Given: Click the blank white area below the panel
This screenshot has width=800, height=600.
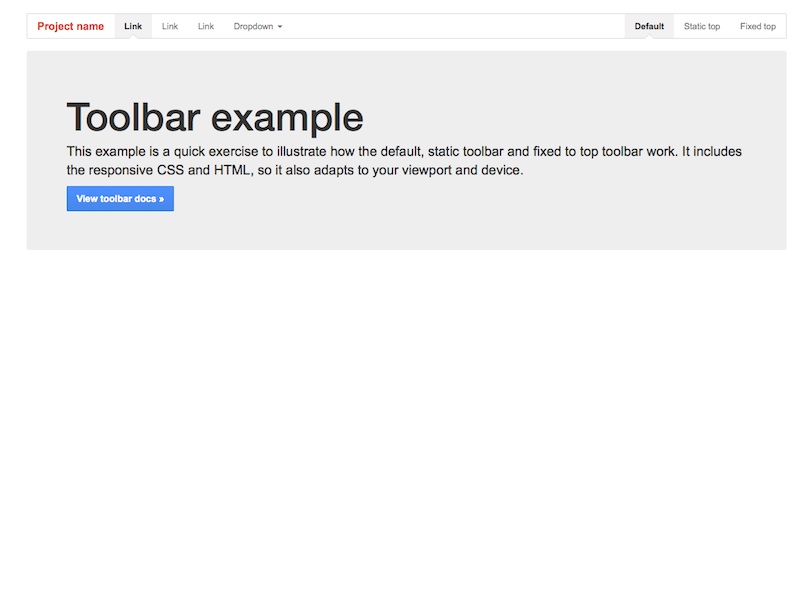Looking at the screenshot, I should (x=400, y=420).
